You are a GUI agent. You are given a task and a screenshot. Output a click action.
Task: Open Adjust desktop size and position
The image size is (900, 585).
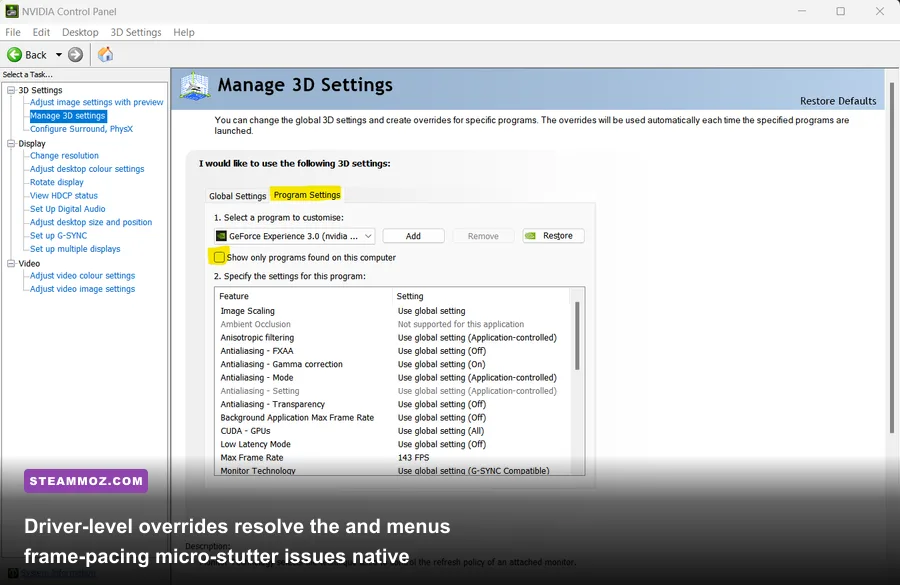91,222
